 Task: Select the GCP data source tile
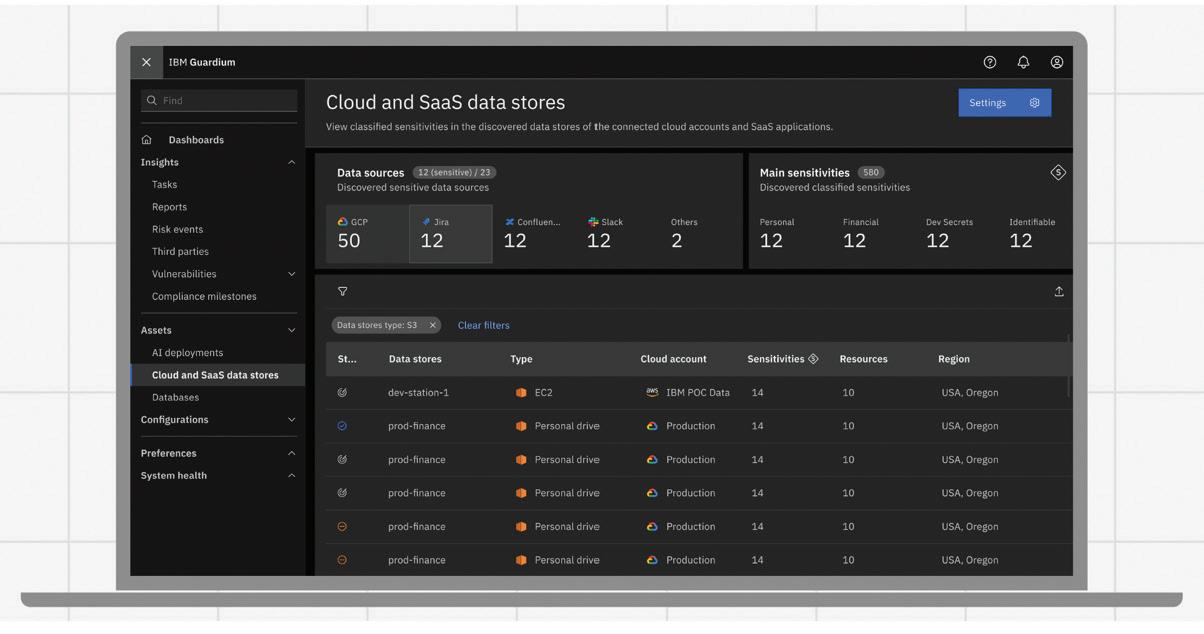[x=367, y=234]
